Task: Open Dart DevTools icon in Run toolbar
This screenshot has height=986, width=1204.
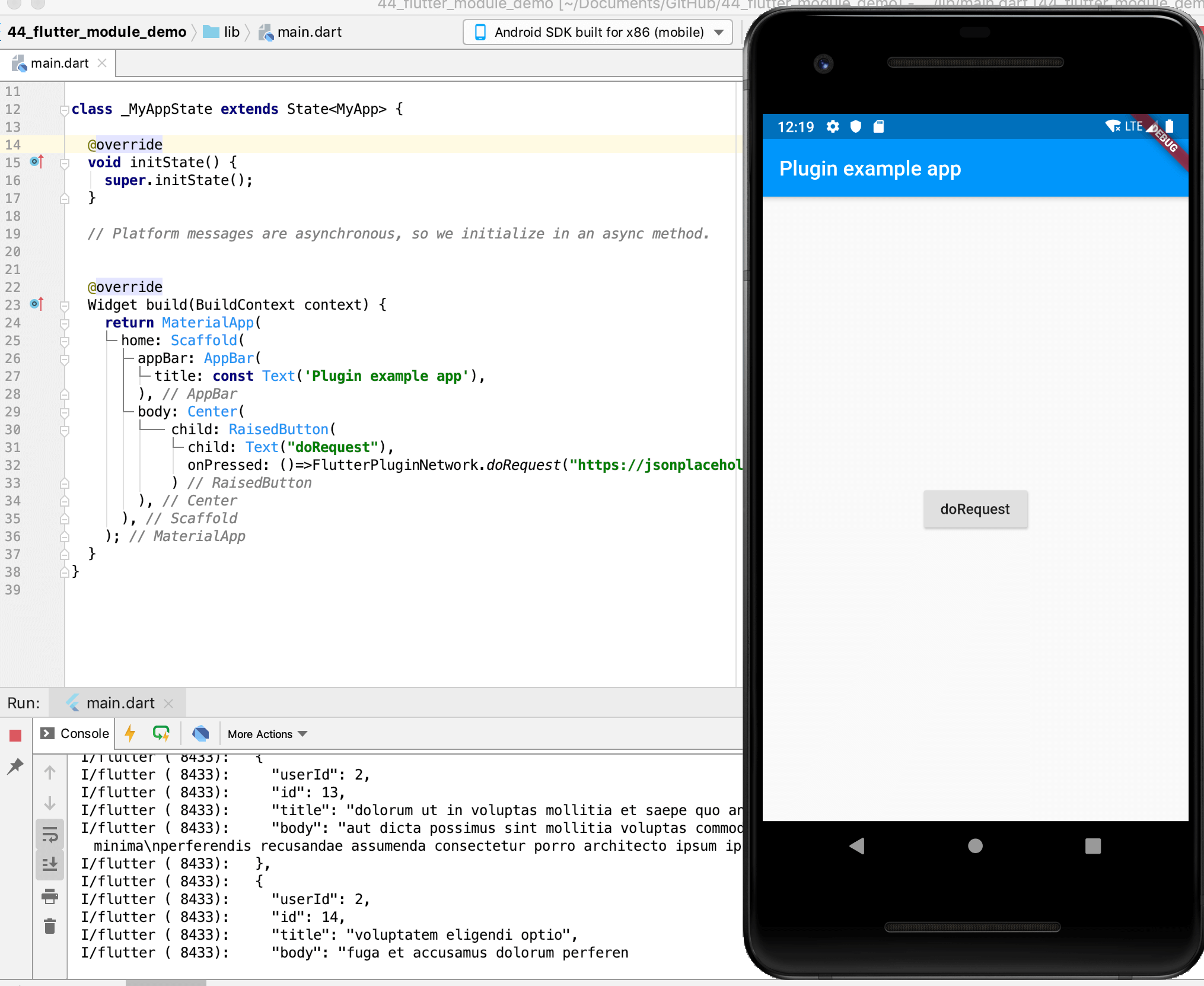Action: coord(200,733)
